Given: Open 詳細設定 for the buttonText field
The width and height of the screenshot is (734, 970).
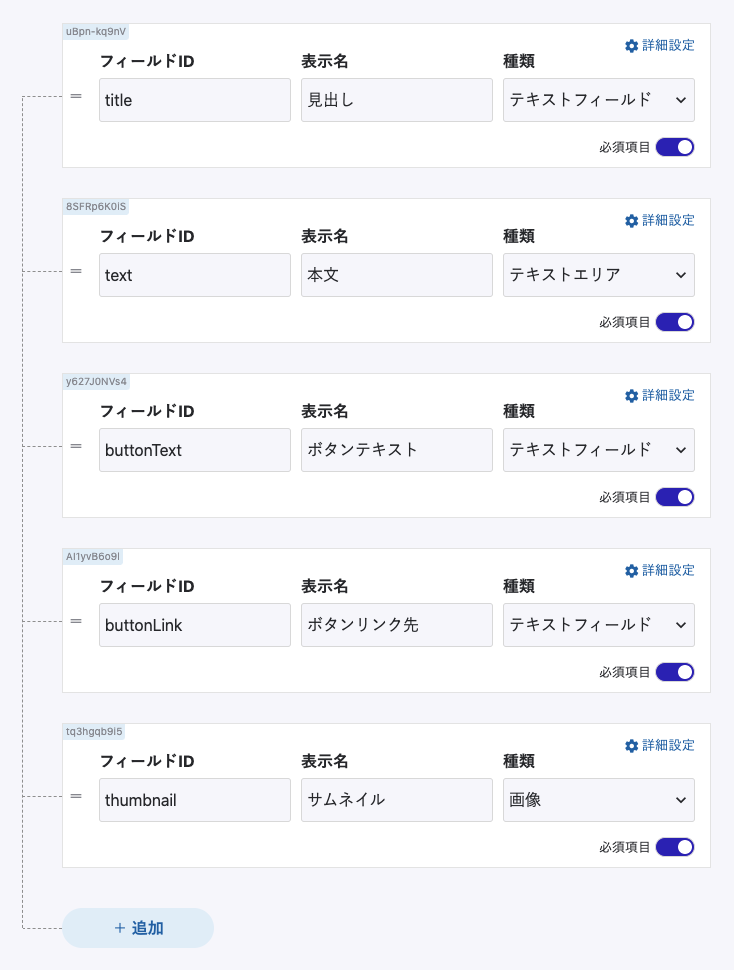Looking at the screenshot, I should [659, 396].
